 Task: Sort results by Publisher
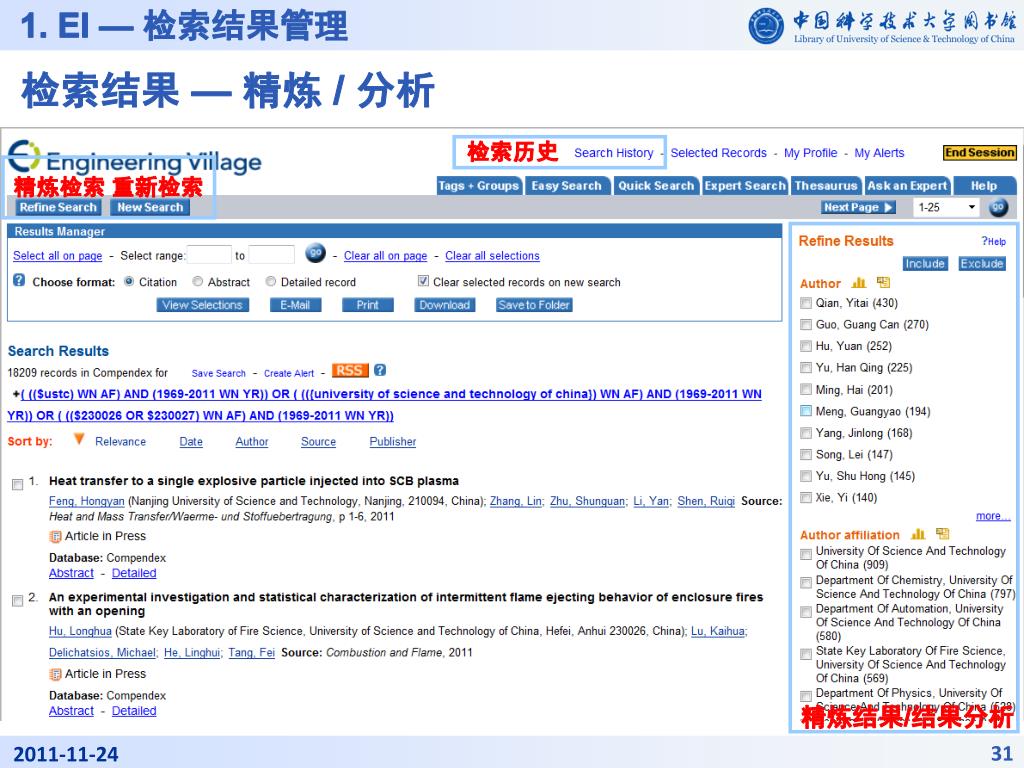click(x=392, y=442)
